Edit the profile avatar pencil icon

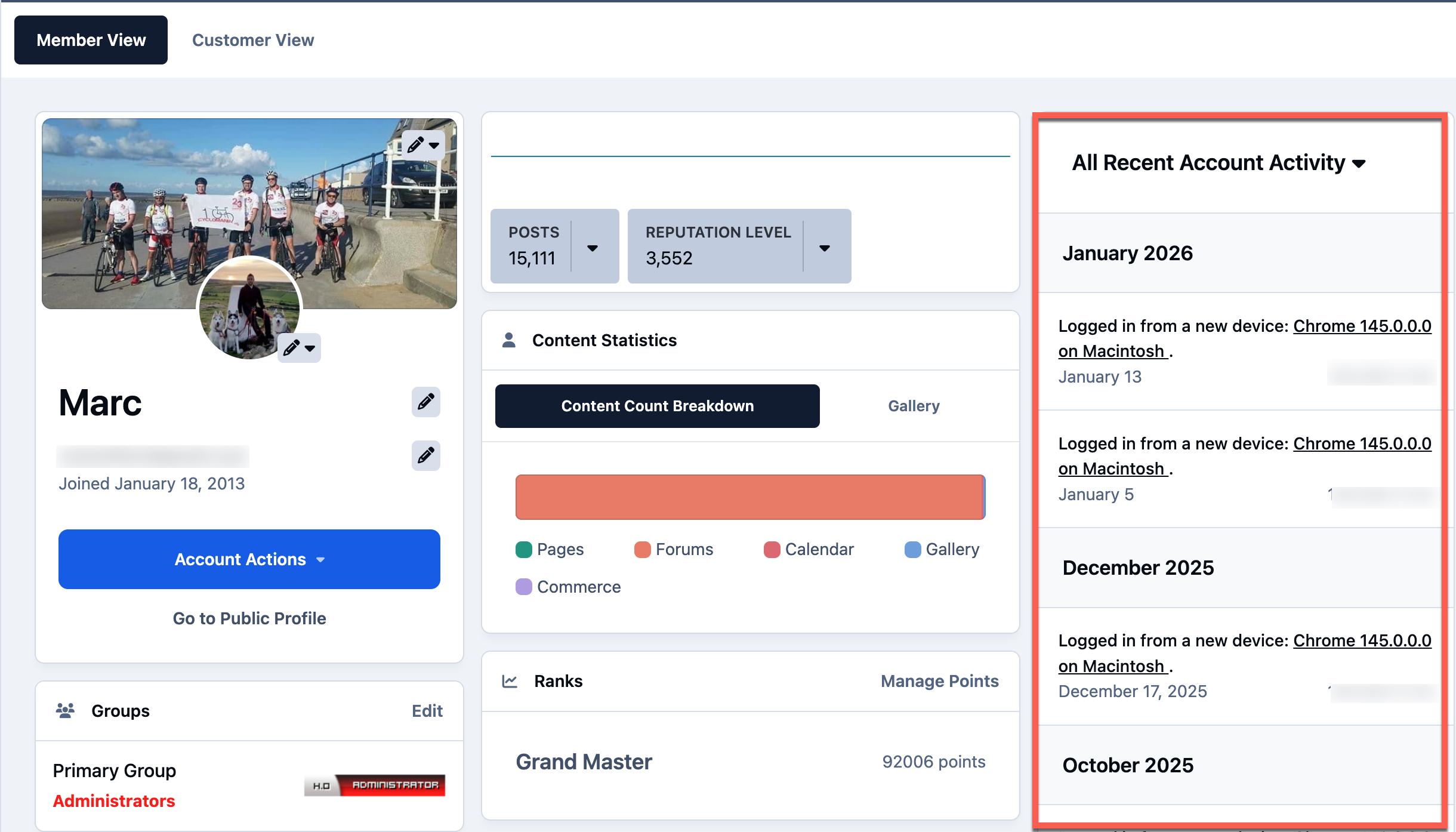tap(299, 348)
